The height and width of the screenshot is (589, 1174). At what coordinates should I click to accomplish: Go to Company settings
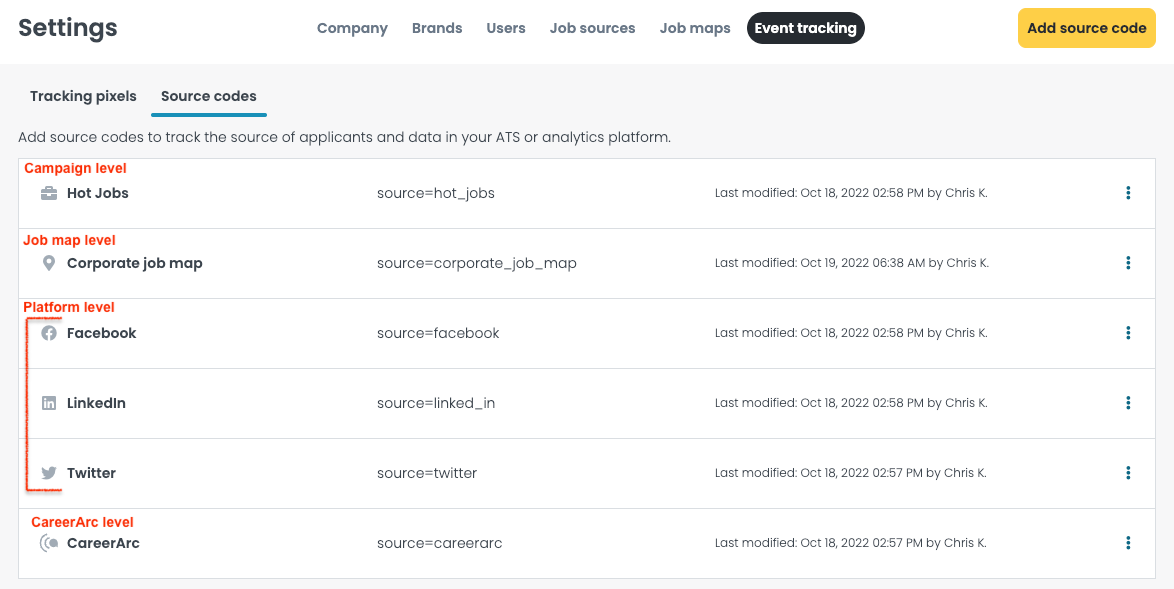pyautogui.click(x=352, y=28)
